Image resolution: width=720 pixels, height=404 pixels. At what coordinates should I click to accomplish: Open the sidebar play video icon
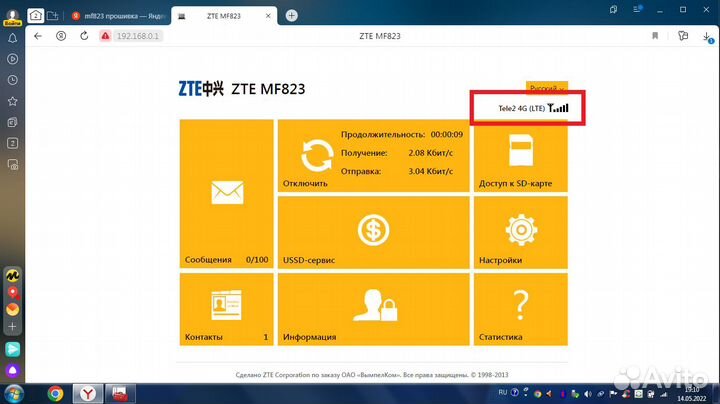click(x=12, y=59)
